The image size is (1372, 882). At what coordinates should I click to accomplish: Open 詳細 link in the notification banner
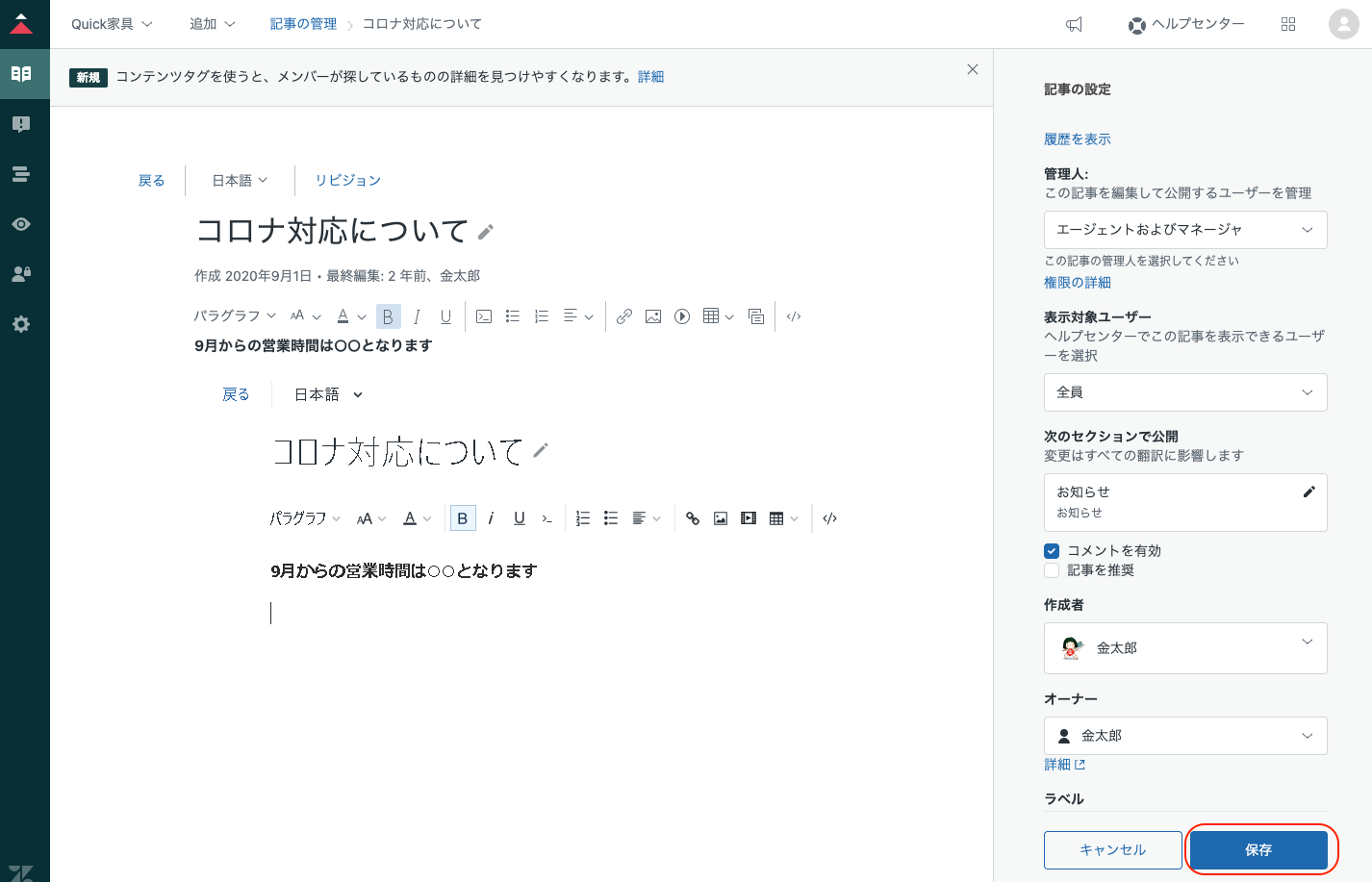(x=650, y=77)
